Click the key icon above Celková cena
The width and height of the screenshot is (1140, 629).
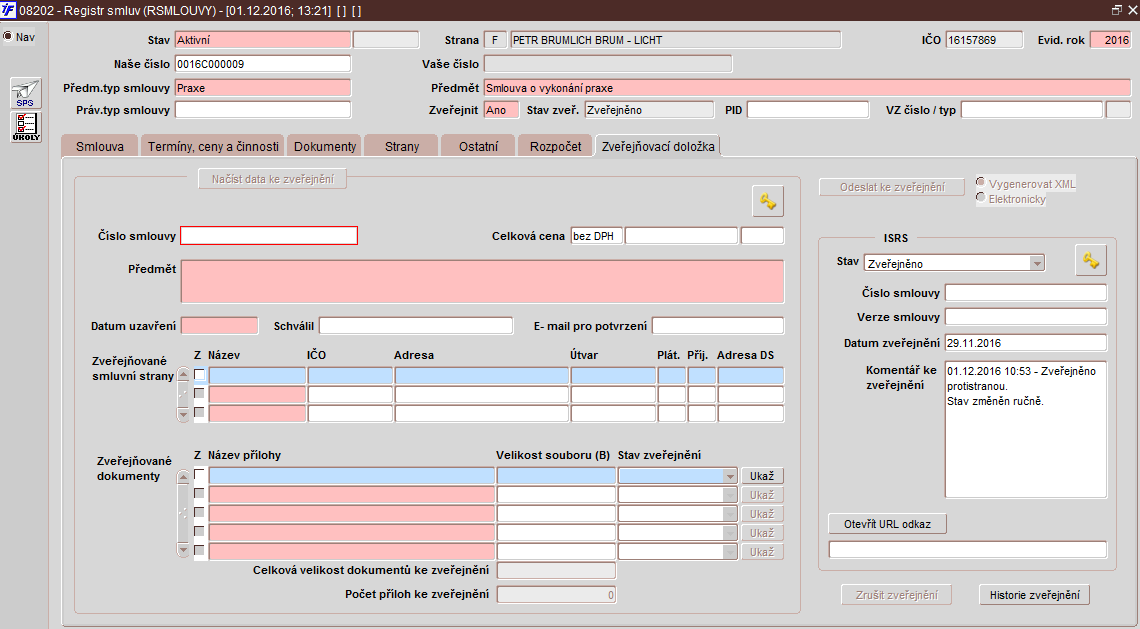coord(767,201)
